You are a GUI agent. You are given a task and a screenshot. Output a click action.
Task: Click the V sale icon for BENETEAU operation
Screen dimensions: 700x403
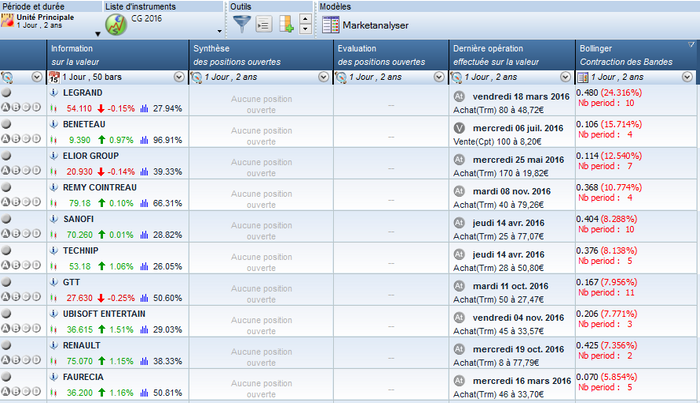459,128
